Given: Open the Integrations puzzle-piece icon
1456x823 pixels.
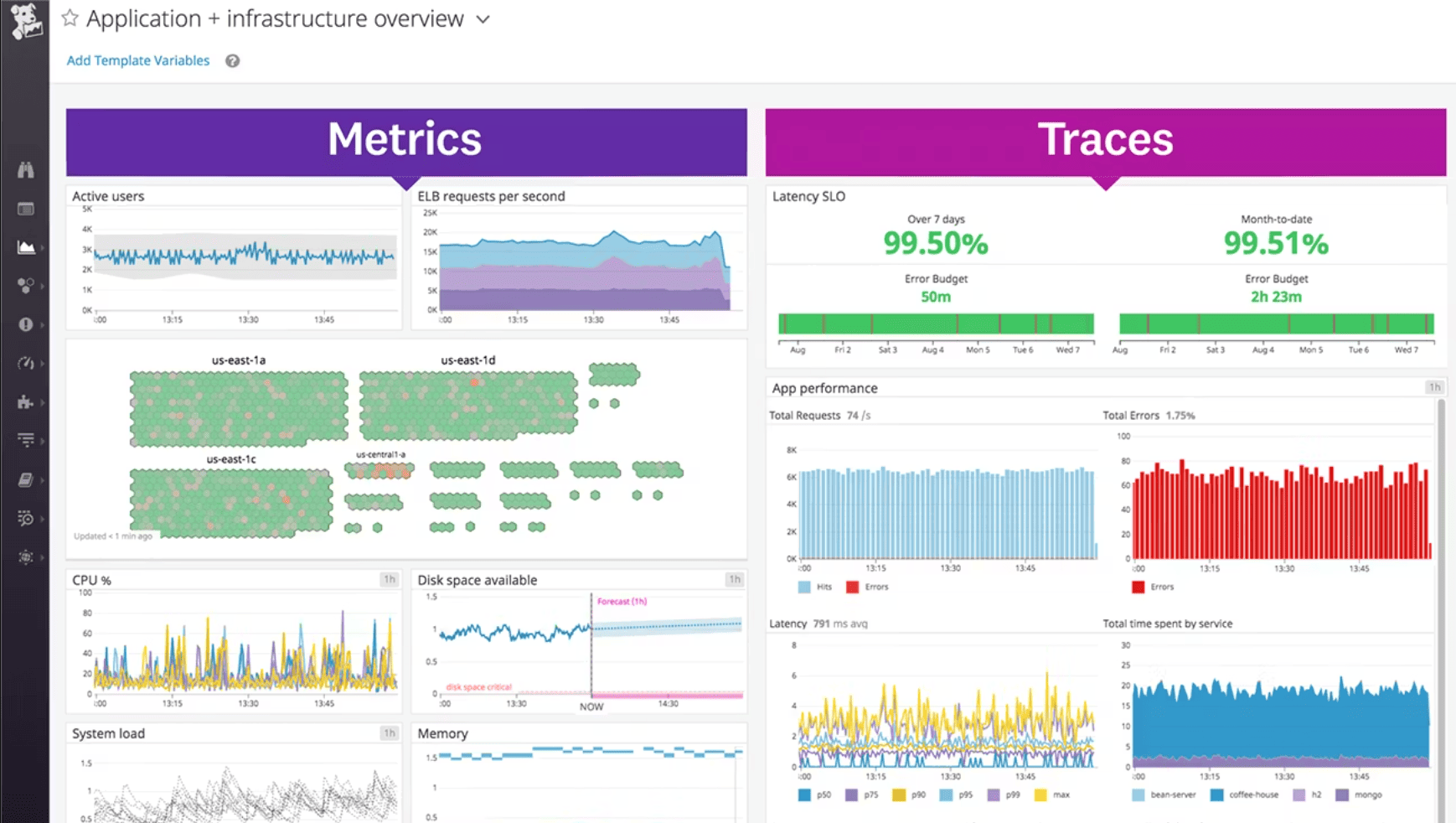Looking at the screenshot, I should coord(26,402).
